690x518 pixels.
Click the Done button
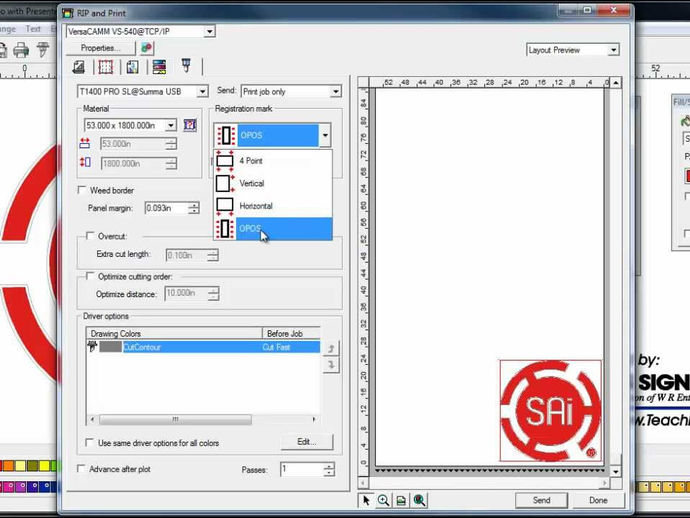click(598, 500)
